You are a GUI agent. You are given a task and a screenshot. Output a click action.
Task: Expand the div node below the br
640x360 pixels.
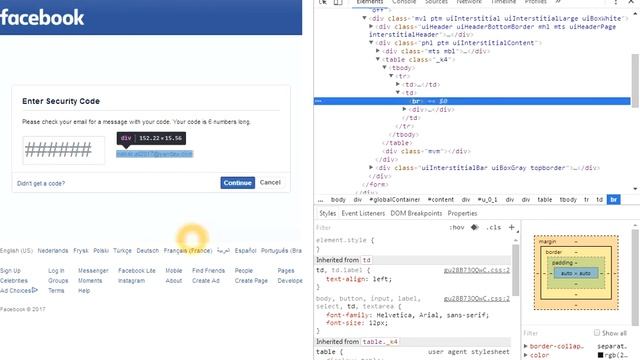point(404,109)
